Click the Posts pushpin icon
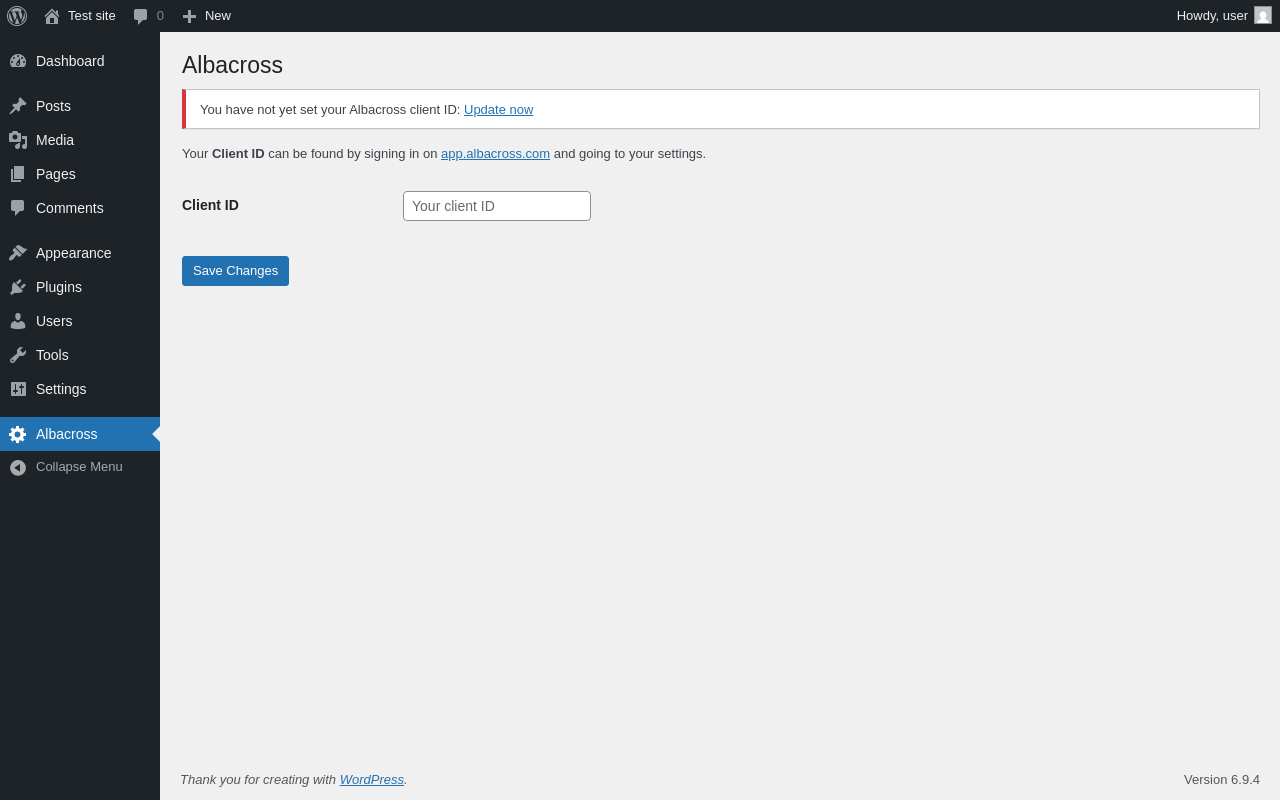1280x800 pixels. (x=18, y=106)
